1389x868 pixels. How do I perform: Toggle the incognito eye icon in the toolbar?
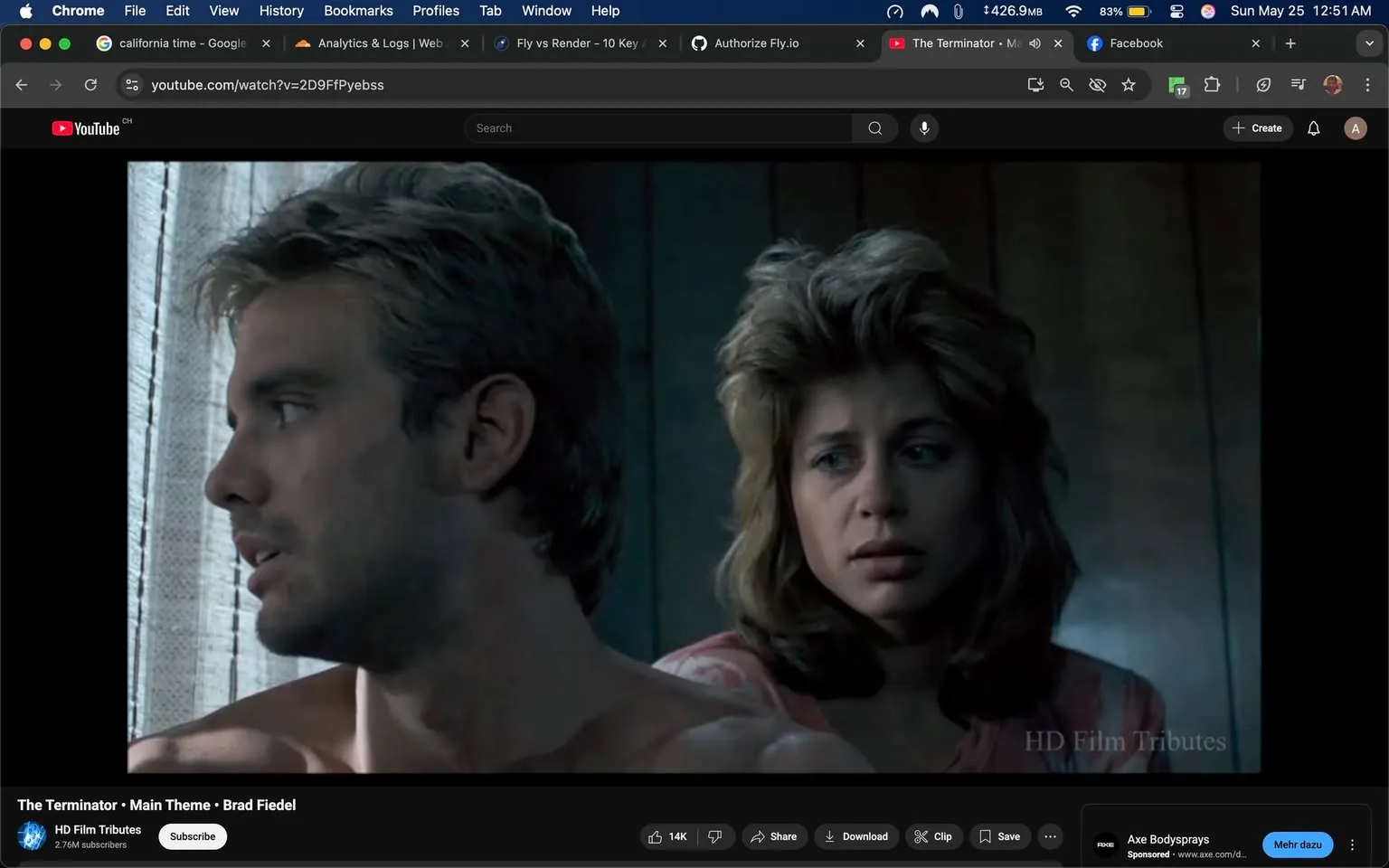coord(1097,84)
